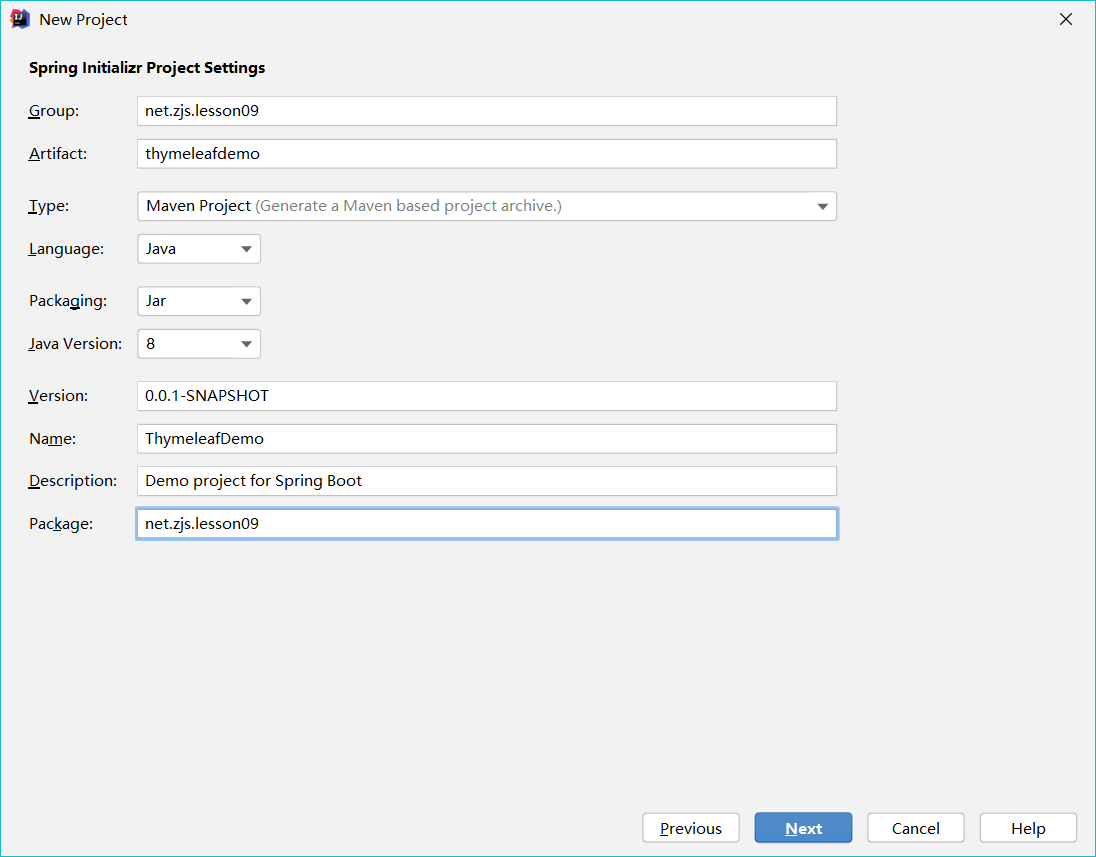Cancel the new project wizard
The width and height of the screenshot is (1096, 857).
pyautogui.click(x=916, y=828)
